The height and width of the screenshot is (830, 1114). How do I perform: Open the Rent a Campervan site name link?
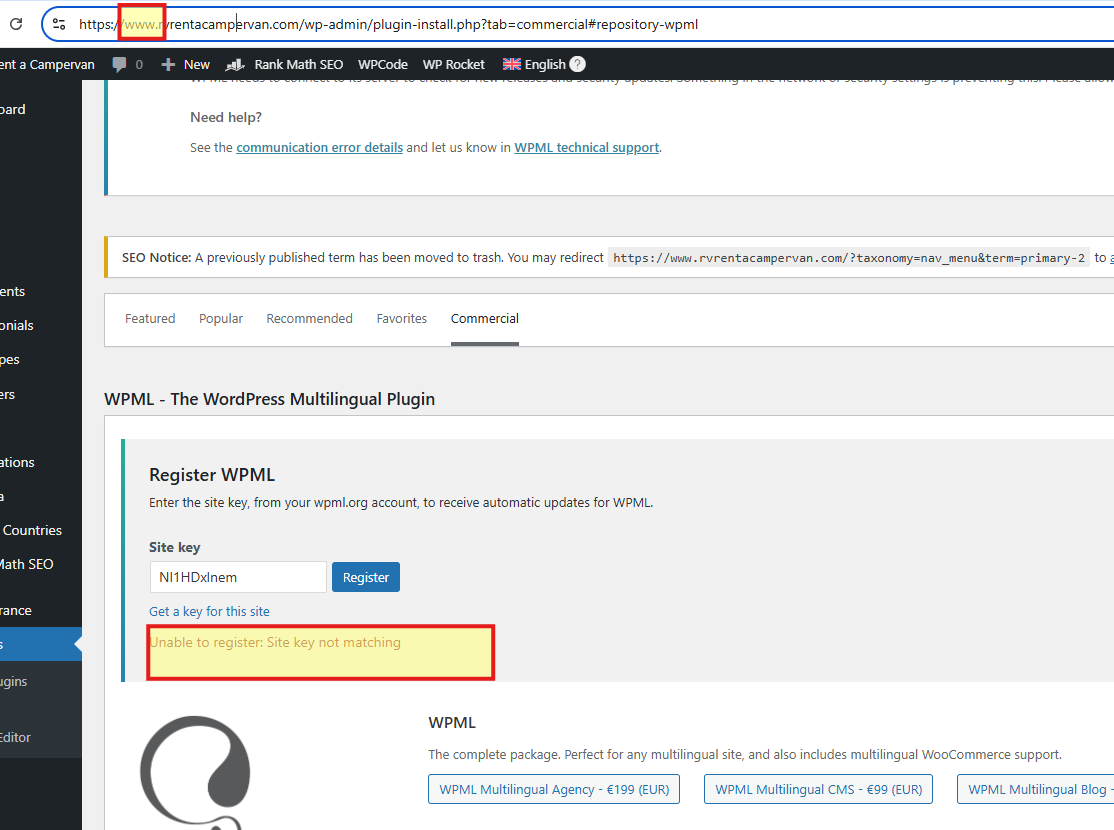(47, 65)
